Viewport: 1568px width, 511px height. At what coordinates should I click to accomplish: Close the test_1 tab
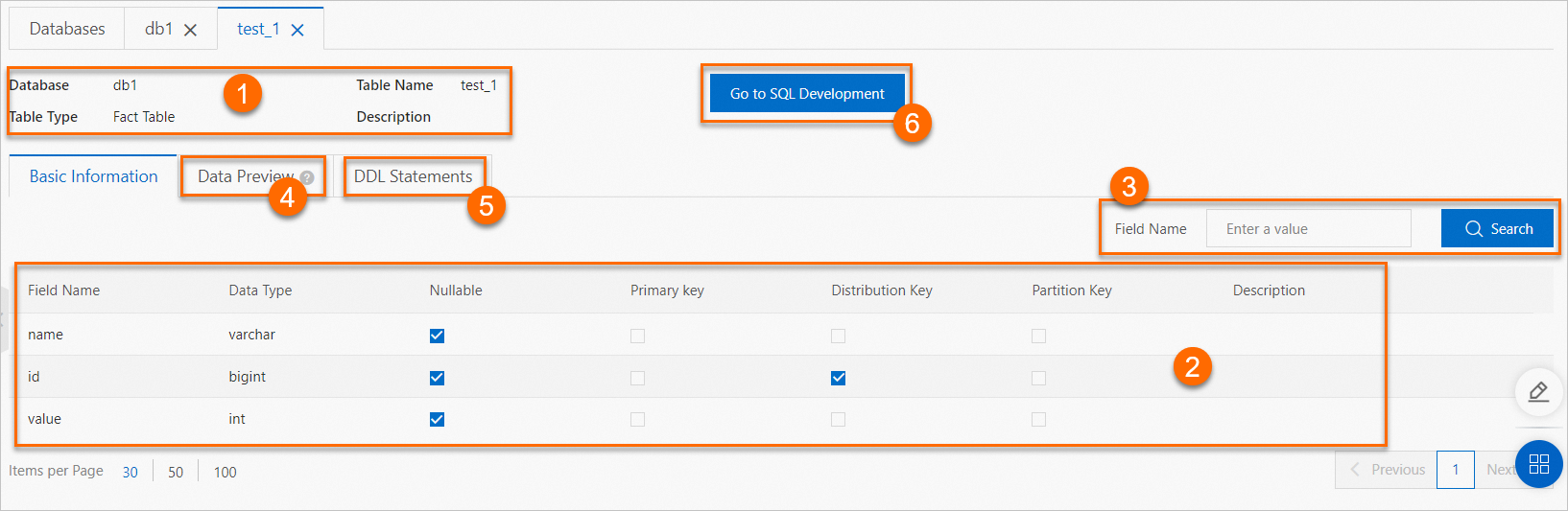pyautogui.click(x=297, y=30)
